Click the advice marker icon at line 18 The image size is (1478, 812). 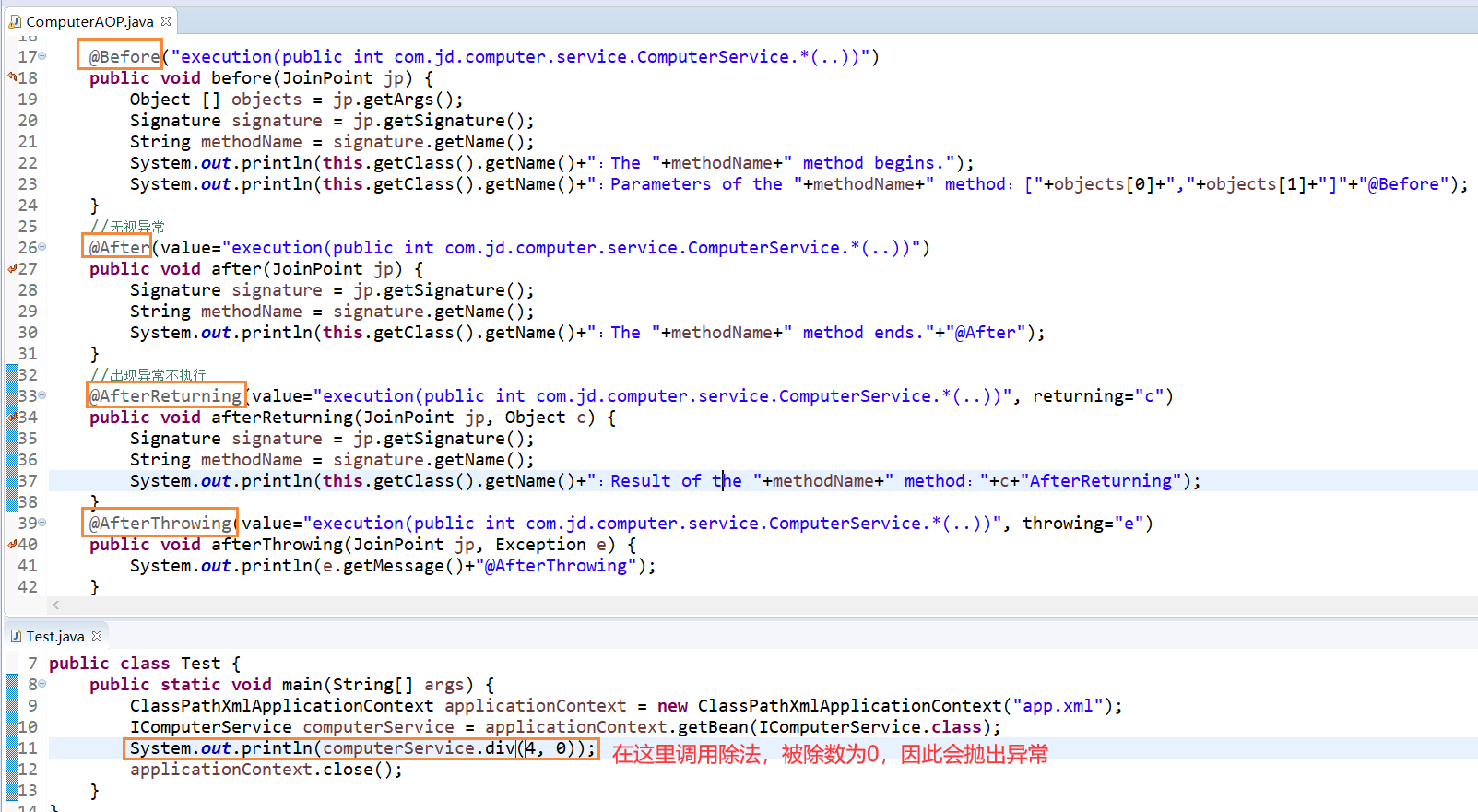pos(12,76)
